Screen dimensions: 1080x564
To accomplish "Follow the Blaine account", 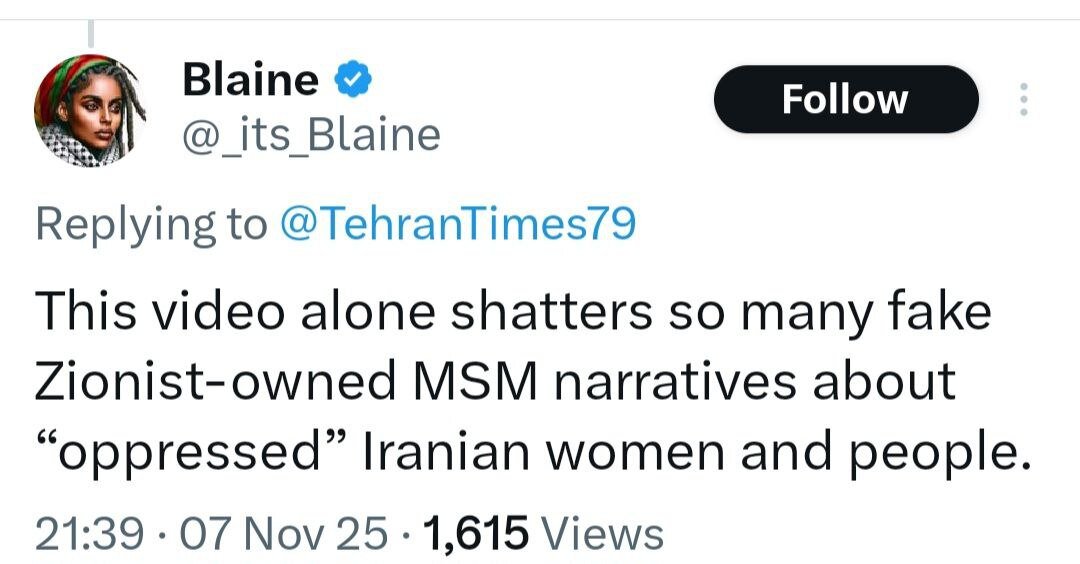I will click(x=845, y=99).
